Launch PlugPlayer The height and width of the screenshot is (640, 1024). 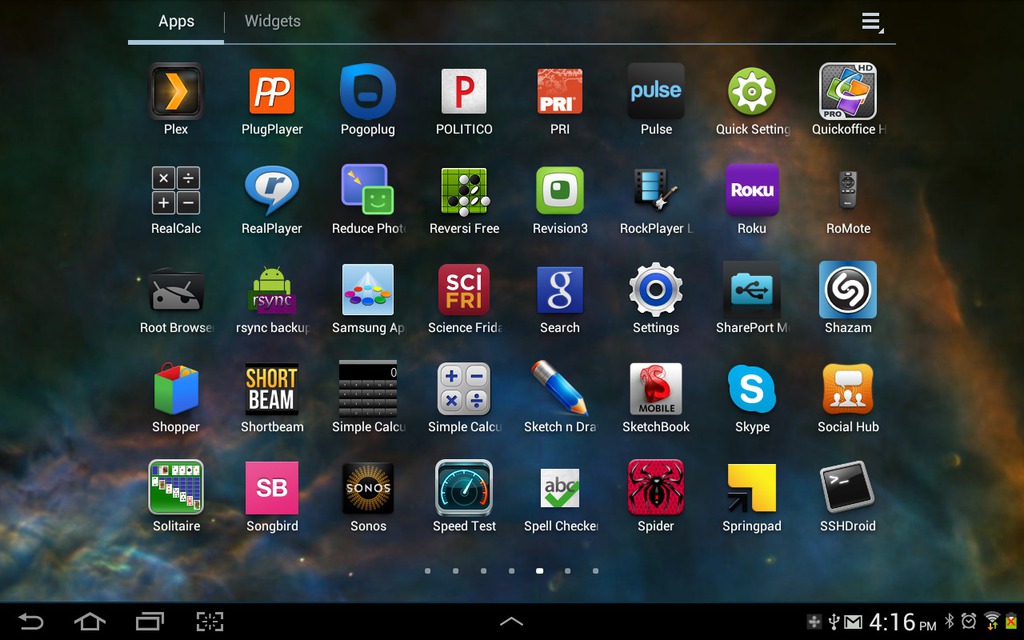click(272, 91)
